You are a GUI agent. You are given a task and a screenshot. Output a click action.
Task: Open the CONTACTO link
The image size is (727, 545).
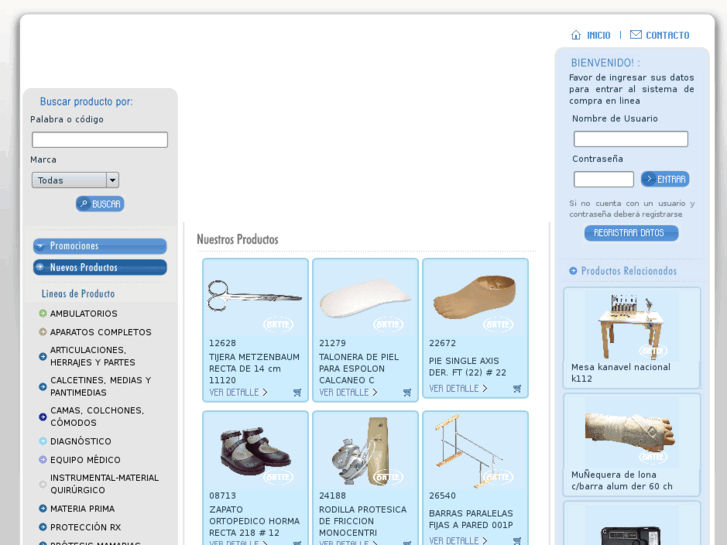coord(668,35)
